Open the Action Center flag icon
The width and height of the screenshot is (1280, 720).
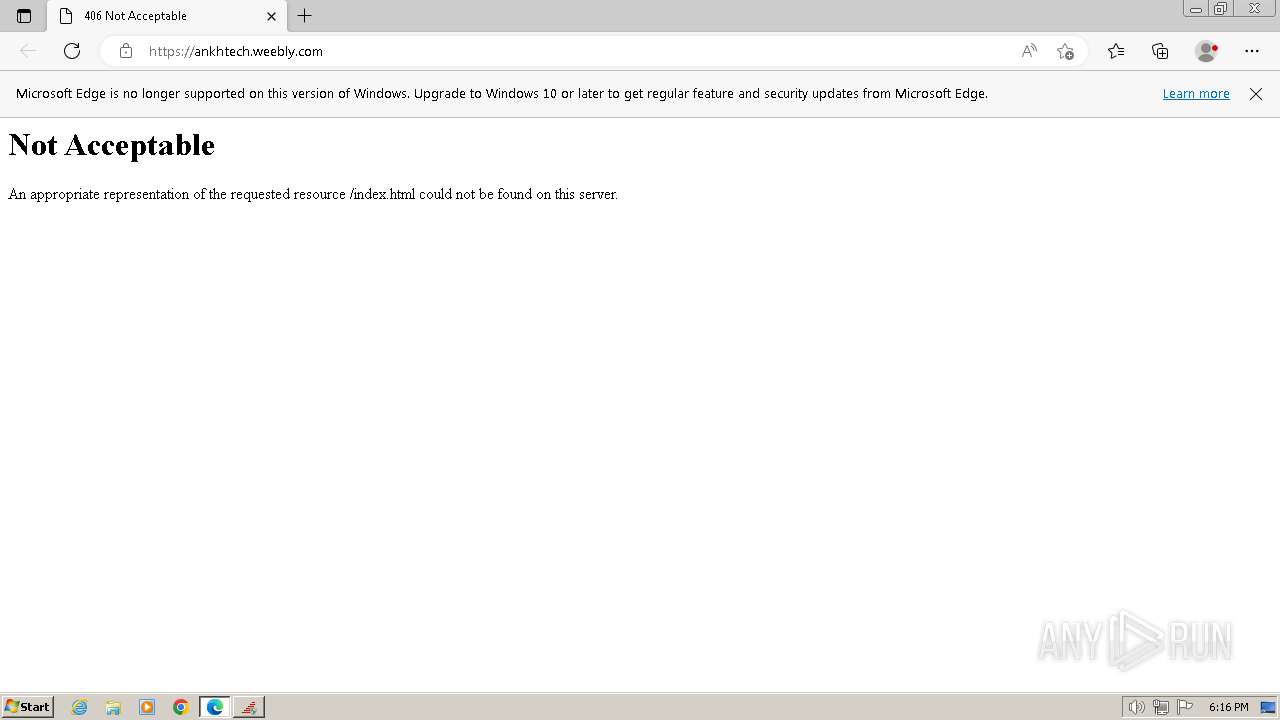1185,707
